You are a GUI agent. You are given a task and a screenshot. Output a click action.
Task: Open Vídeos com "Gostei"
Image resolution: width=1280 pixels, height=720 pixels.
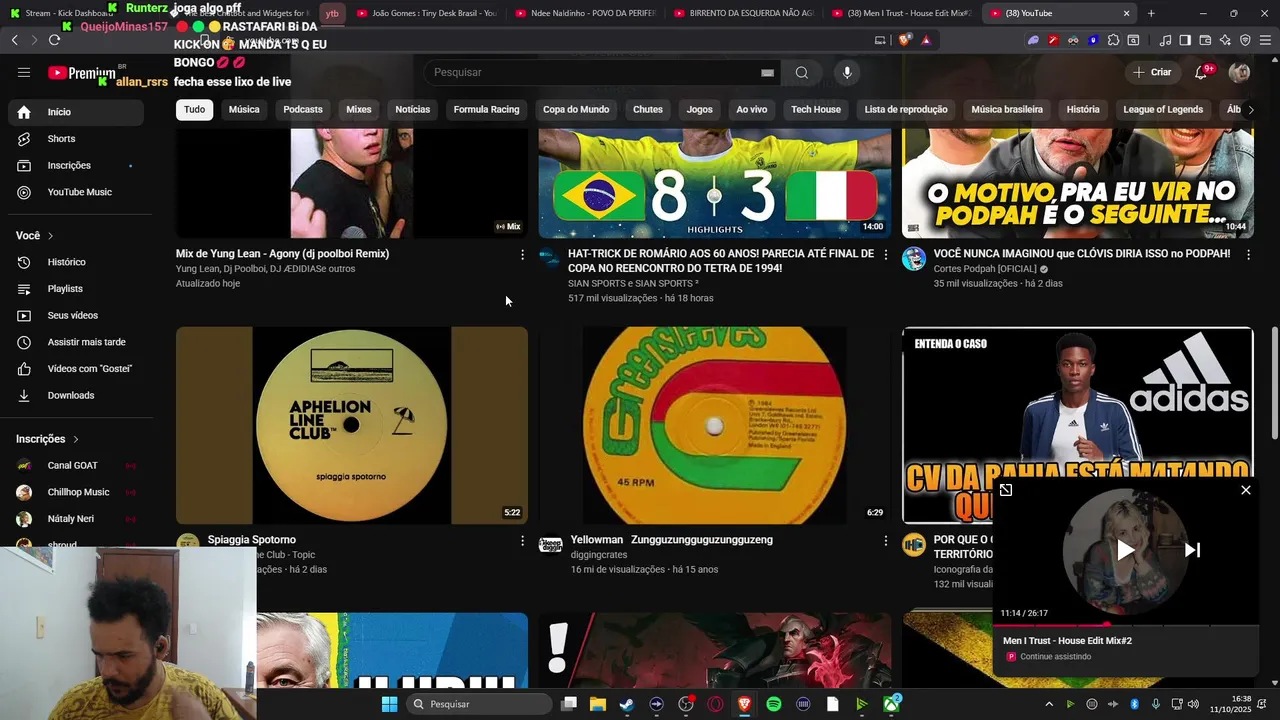tap(76, 369)
